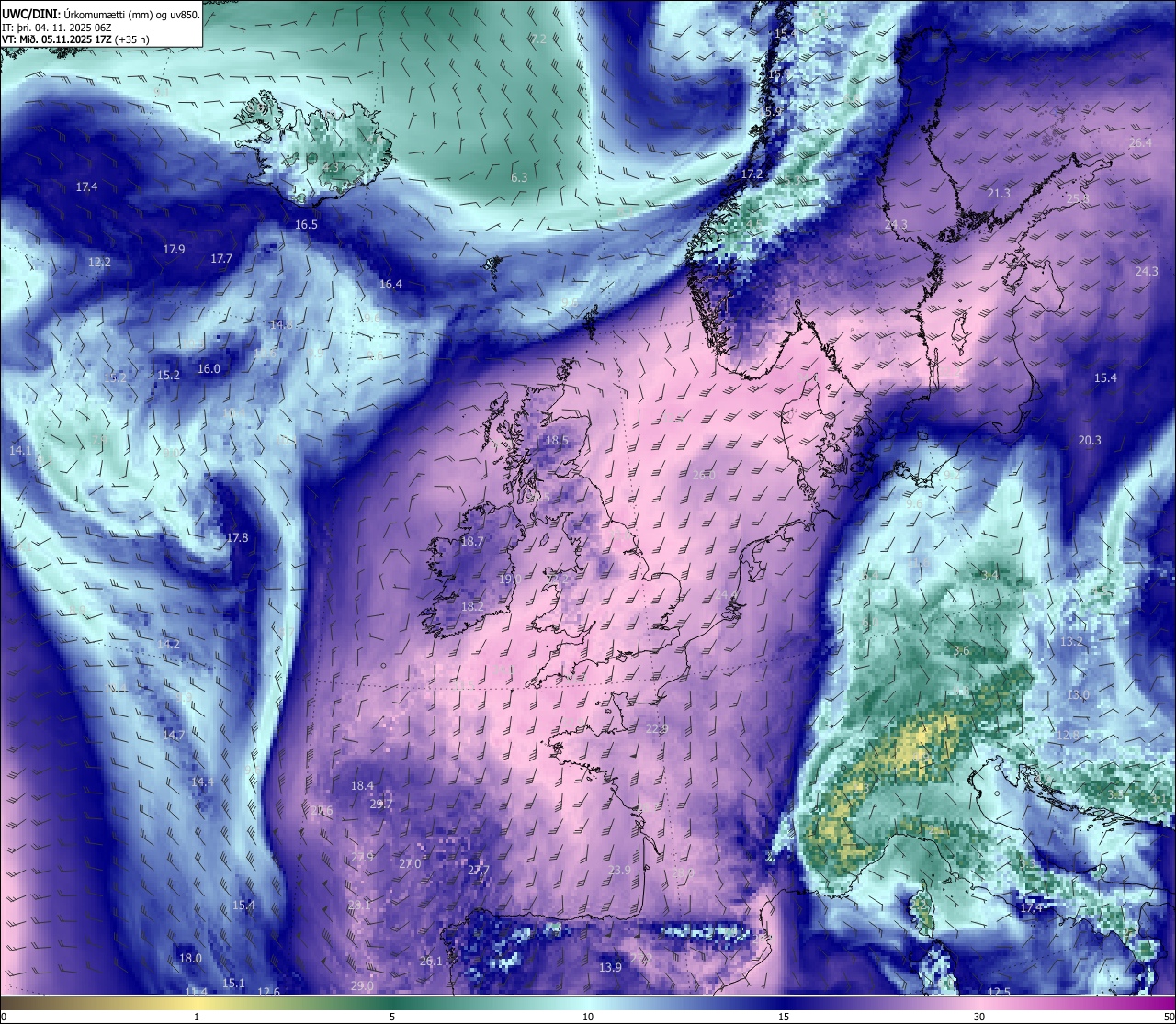The image size is (1176, 1024).
Task: Click the 13.2 map value
Action: (1071, 641)
